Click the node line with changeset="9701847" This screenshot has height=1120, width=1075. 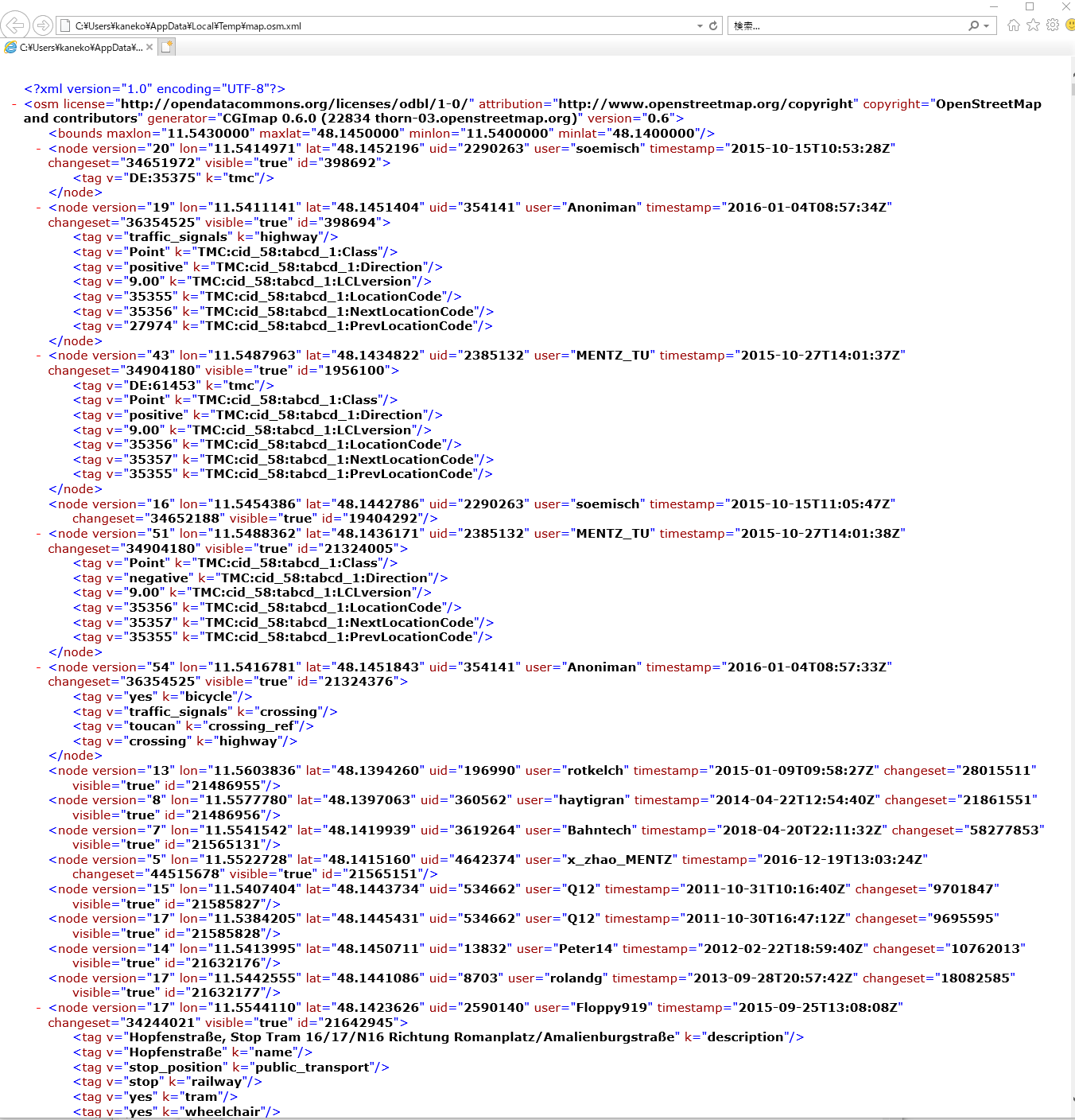point(524,896)
